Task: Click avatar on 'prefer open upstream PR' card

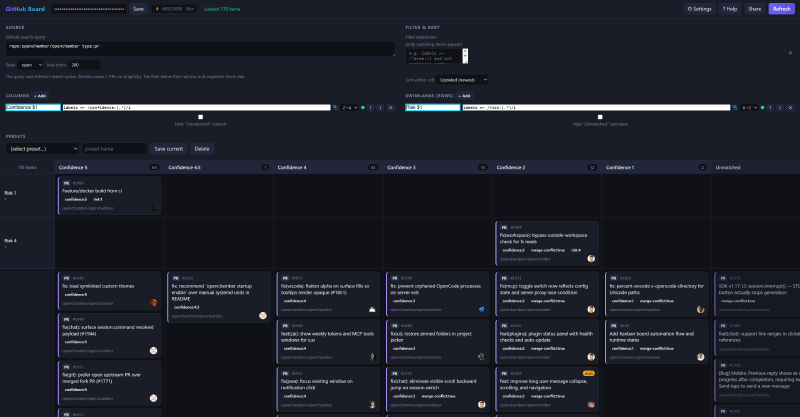Action: pos(154,398)
